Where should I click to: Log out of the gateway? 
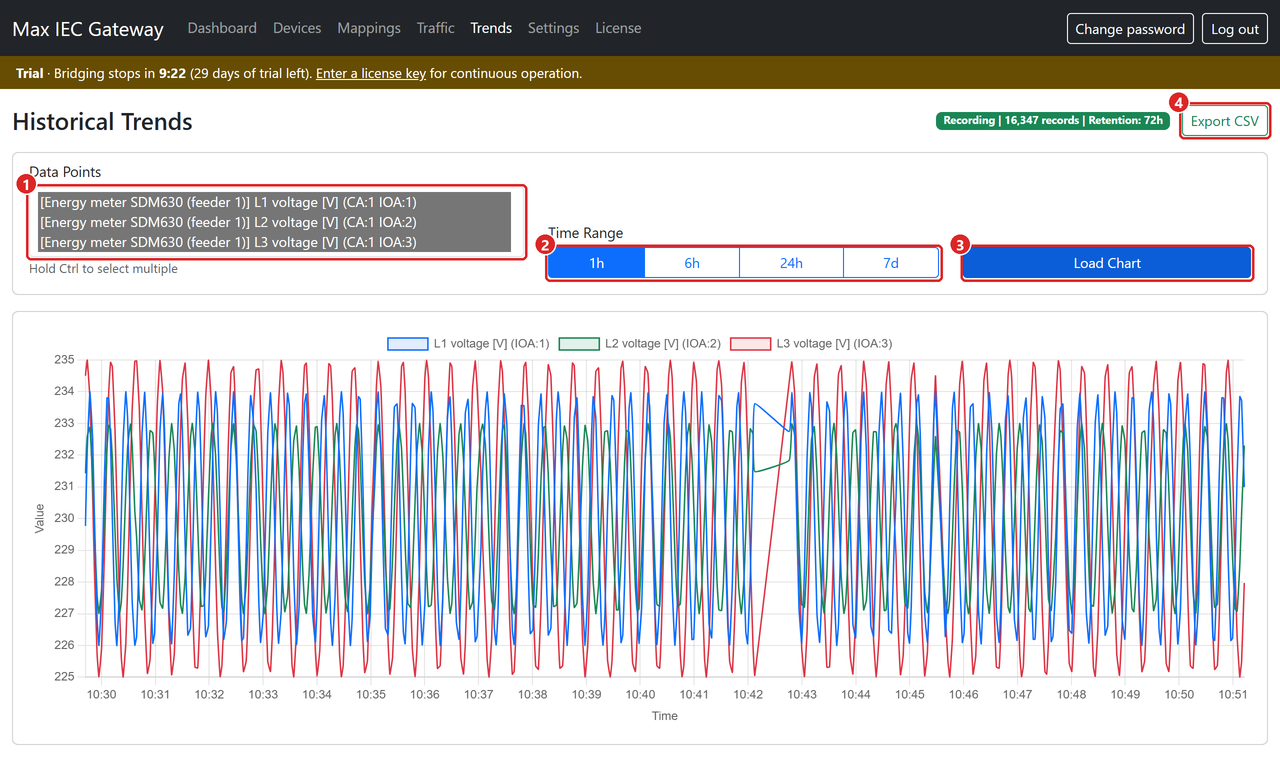tap(1235, 29)
